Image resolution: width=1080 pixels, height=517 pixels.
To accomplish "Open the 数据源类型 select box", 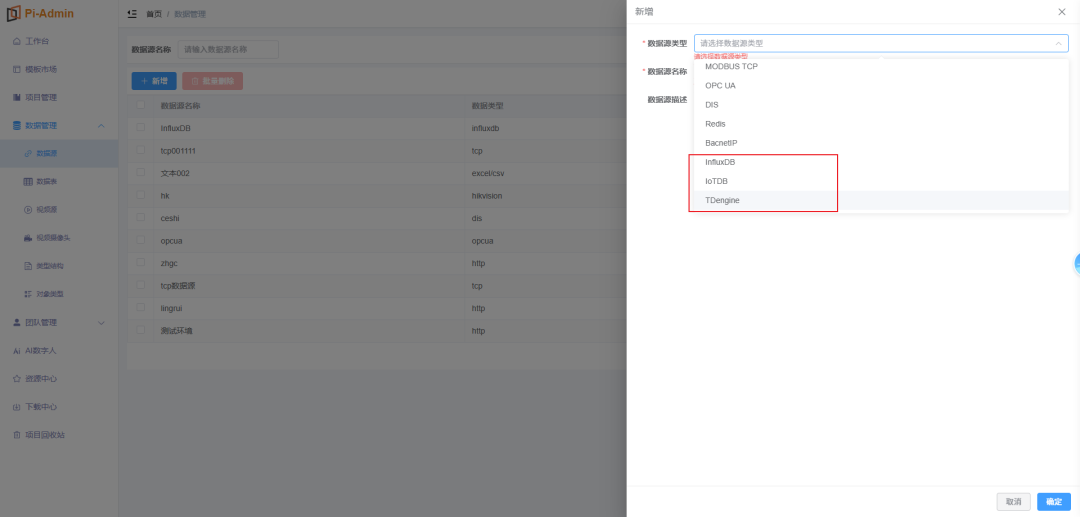I will 881,43.
